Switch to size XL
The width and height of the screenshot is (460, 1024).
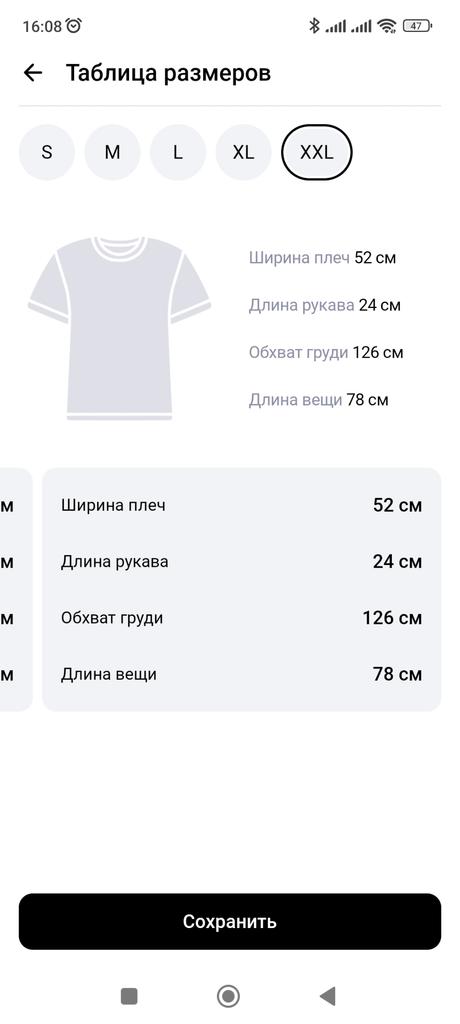coord(243,152)
